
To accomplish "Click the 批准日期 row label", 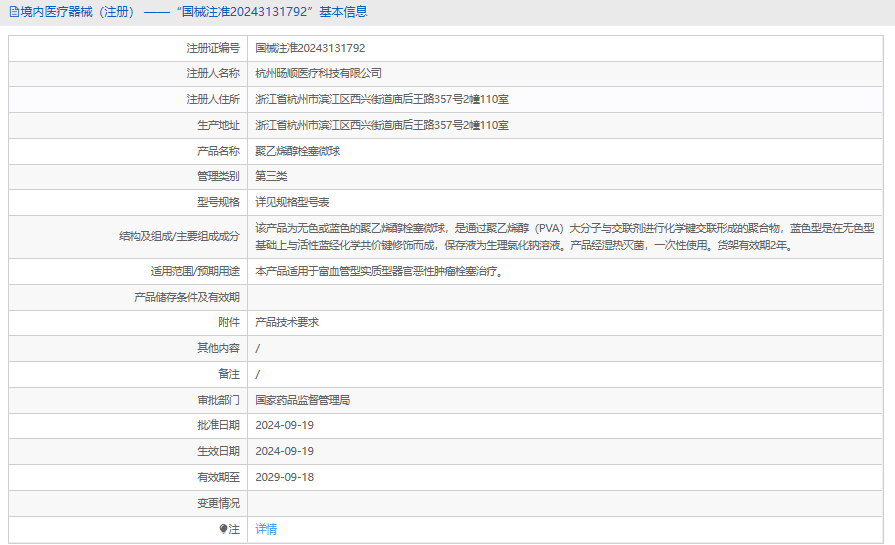I will tap(219, 425).
